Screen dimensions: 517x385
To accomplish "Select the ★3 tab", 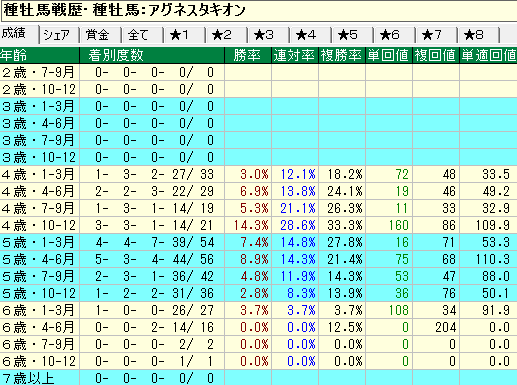I will coord(268,35).
